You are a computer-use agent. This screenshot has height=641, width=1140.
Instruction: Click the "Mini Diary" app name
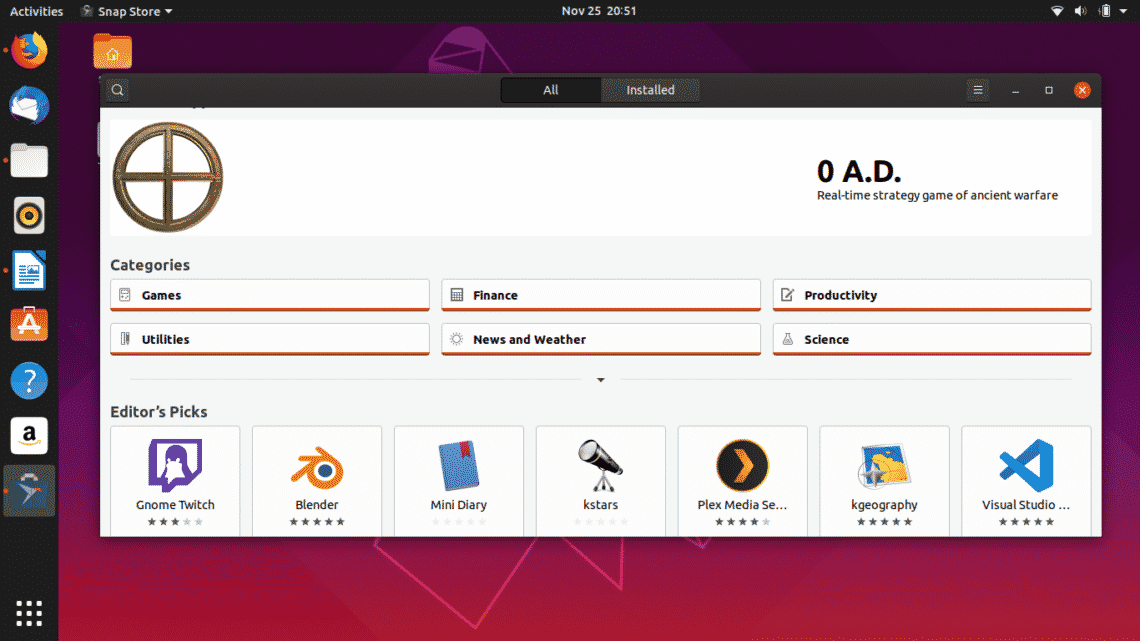459,504
